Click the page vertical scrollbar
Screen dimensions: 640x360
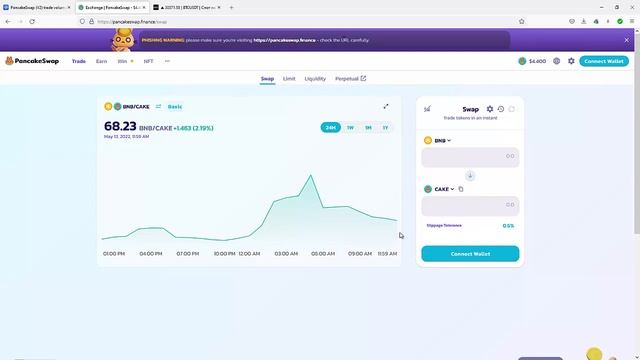click(637, 135)
